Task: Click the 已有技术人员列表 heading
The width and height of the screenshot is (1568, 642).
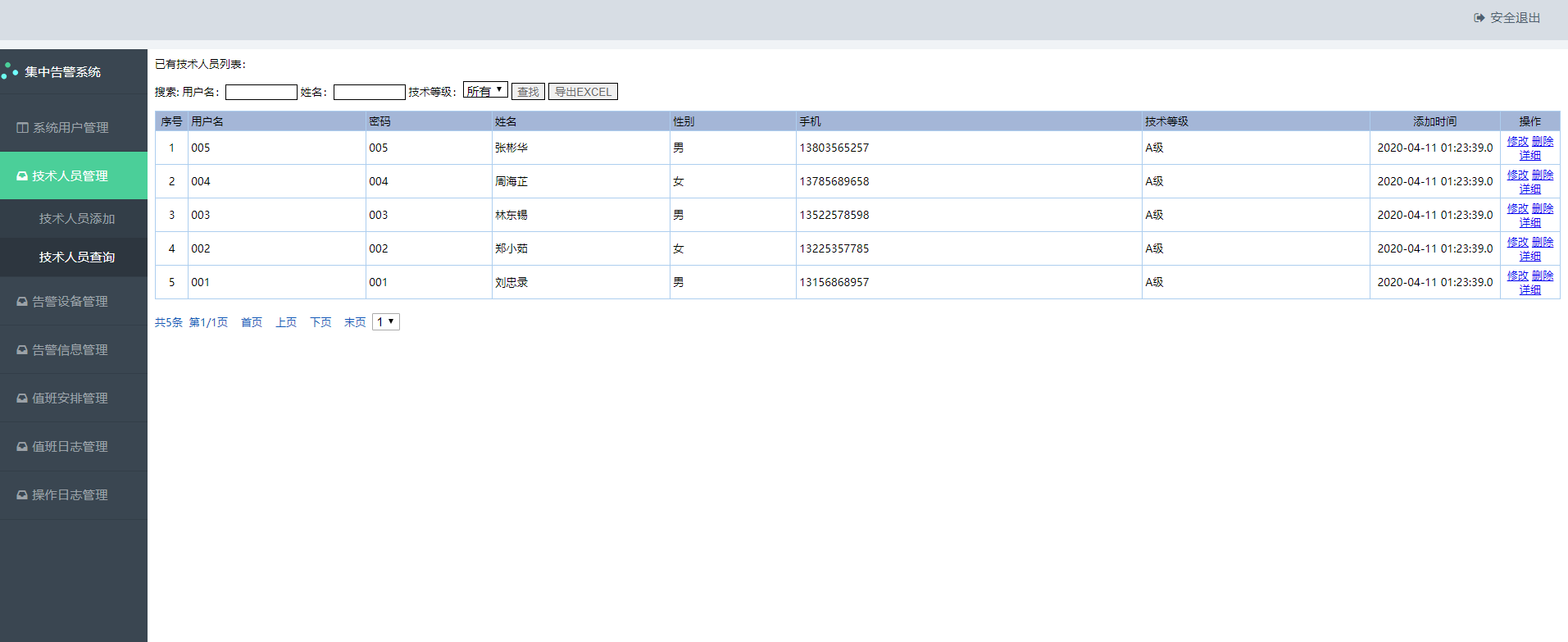Action: pyautogui.click(x=200, y=64)
